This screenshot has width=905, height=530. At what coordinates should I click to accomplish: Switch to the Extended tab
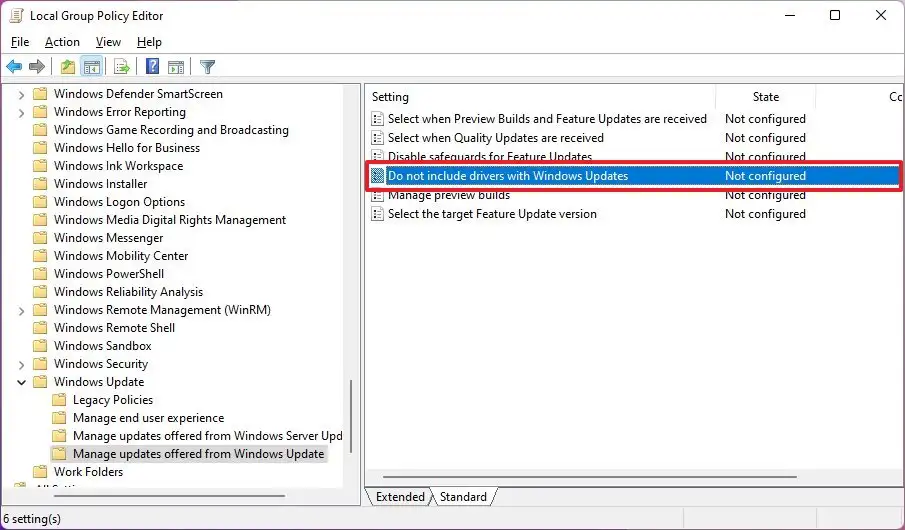[400, 497]
